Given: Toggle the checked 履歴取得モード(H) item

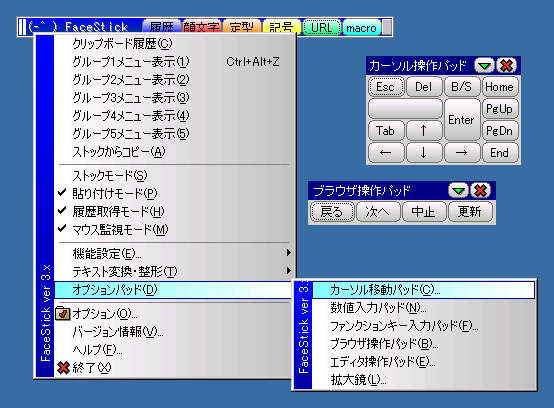Looking at the screenshot, I should [175, 212].
